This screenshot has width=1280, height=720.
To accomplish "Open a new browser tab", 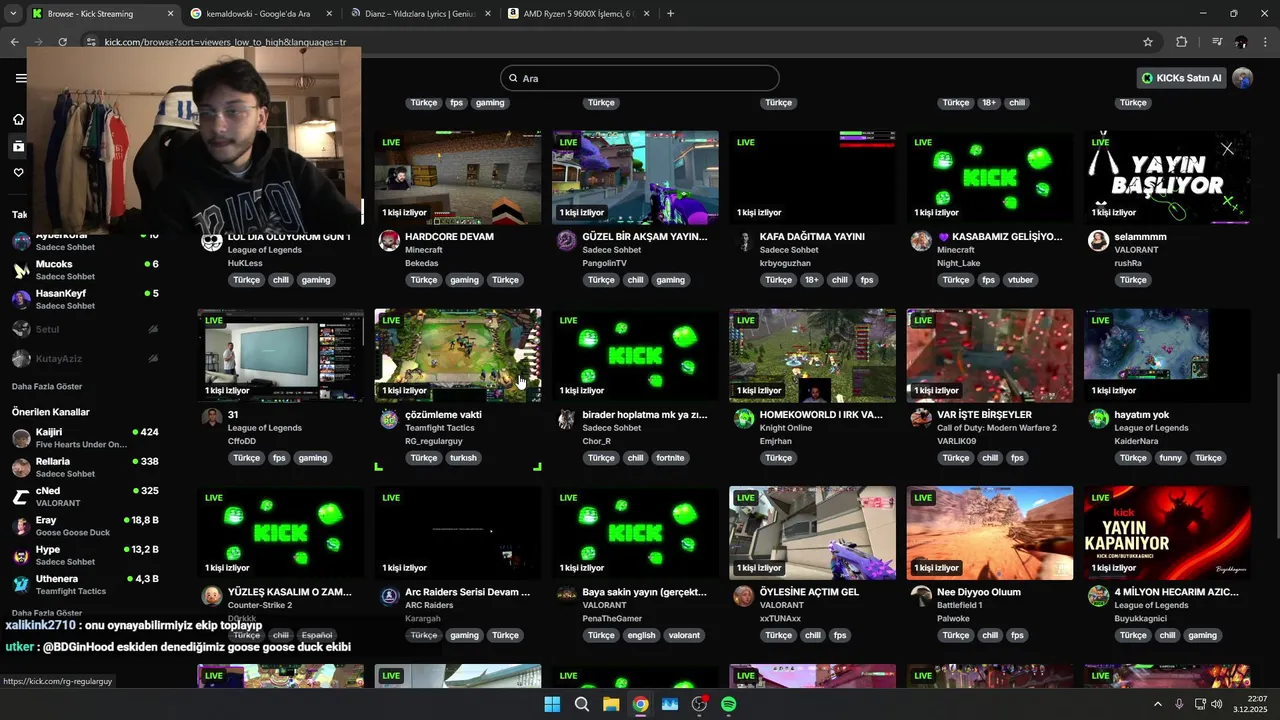I will tap(670, 14).
